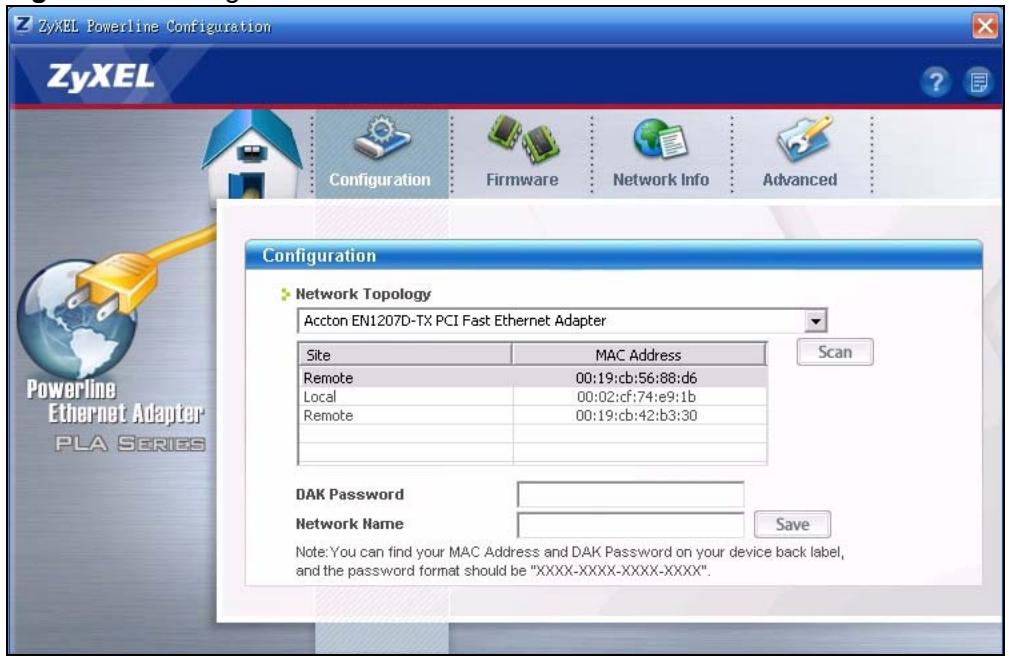The height and width of the screenshot is (656, 1009).
Task: Click the Save button
Action: click(x=792, y=524)
